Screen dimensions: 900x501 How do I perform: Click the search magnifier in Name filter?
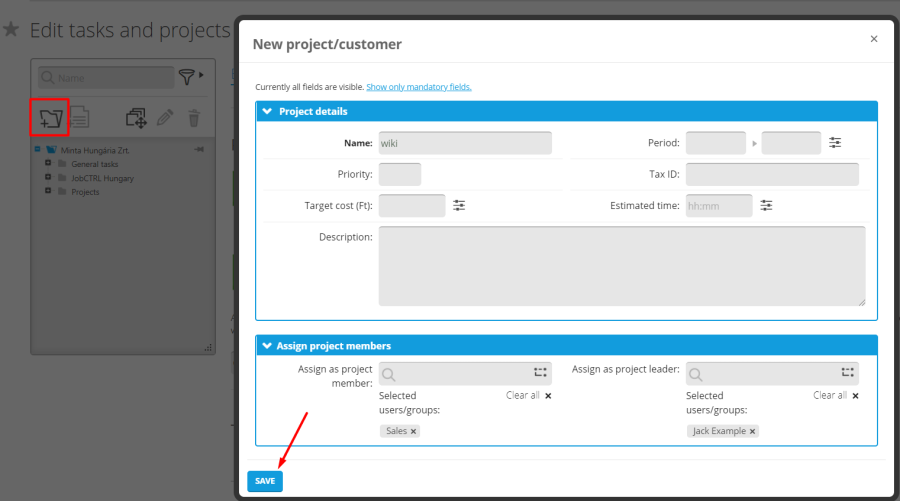coord(48,77)
